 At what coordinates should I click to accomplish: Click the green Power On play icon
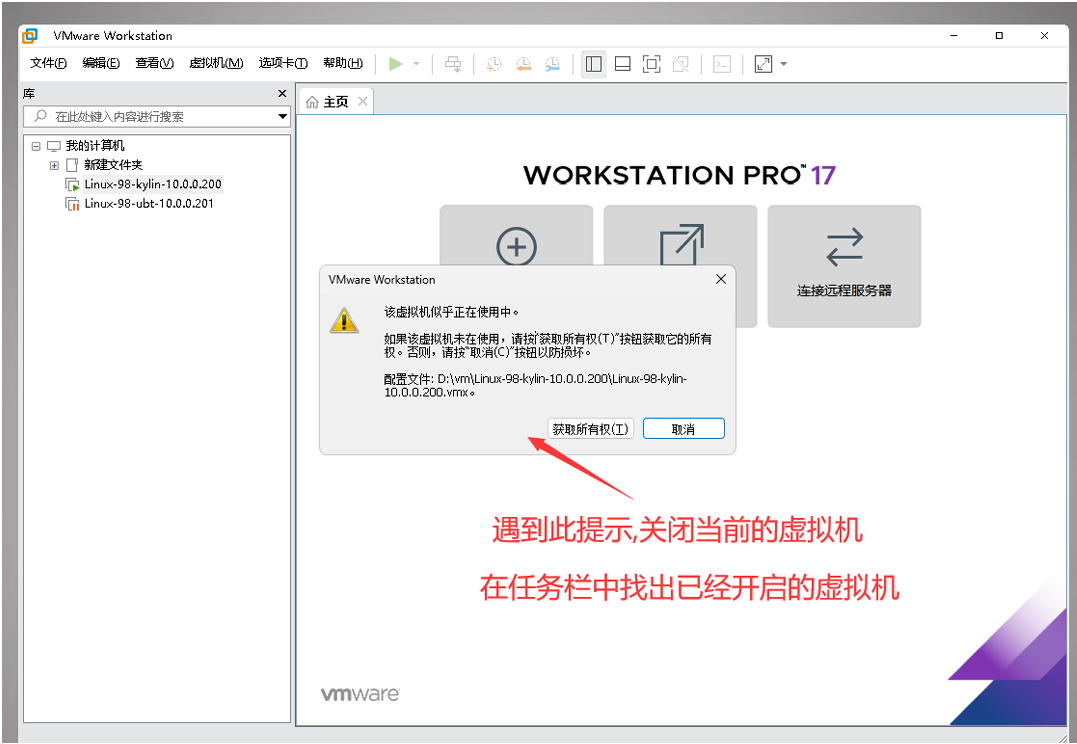[396, 64]
